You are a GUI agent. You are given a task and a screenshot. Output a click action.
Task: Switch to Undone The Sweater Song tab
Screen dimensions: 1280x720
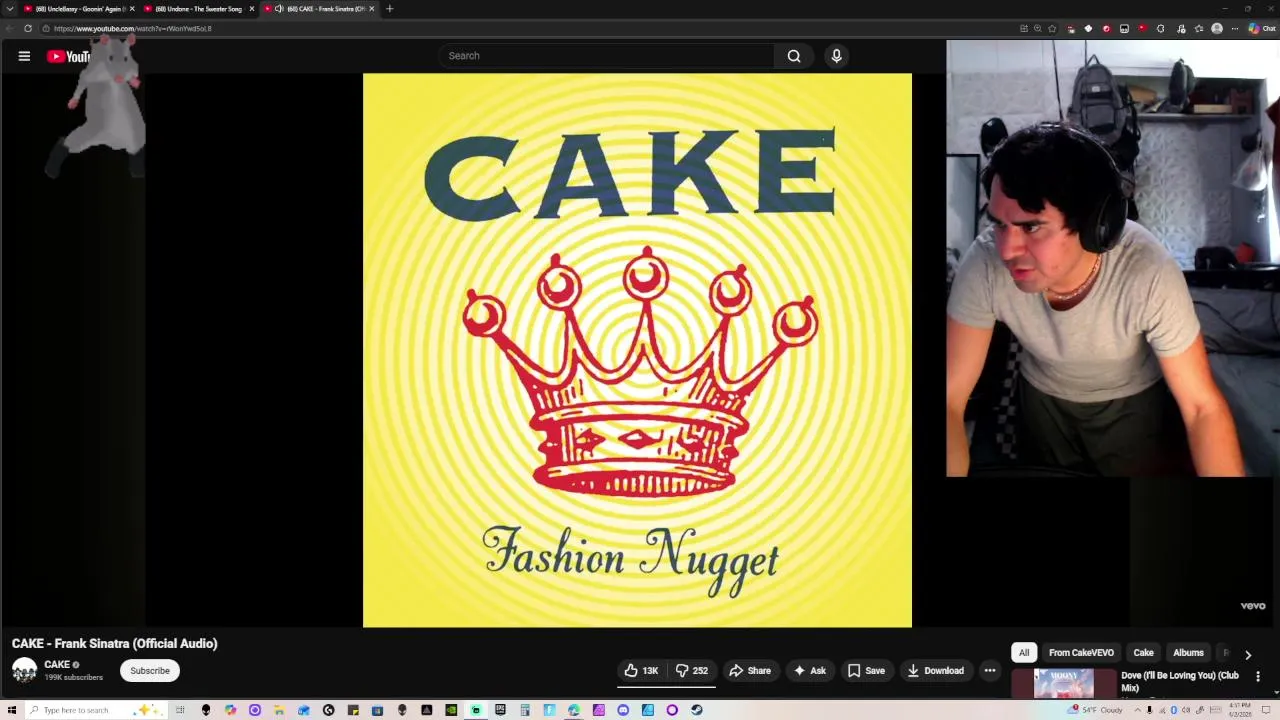pos(198,9)
